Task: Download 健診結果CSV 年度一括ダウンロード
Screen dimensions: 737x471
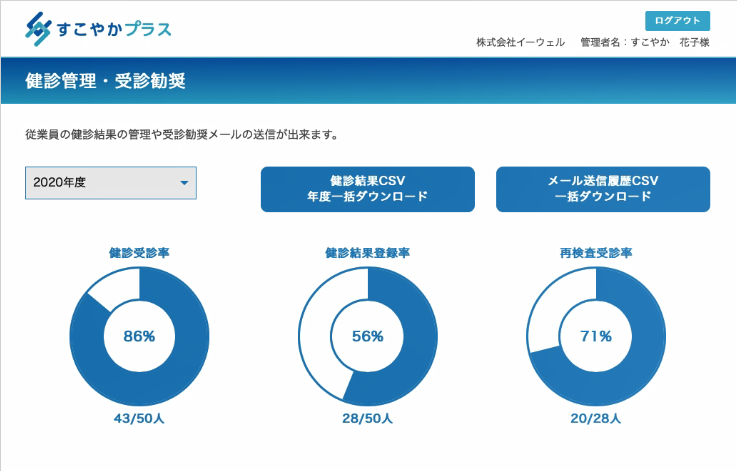Action: 367,189
